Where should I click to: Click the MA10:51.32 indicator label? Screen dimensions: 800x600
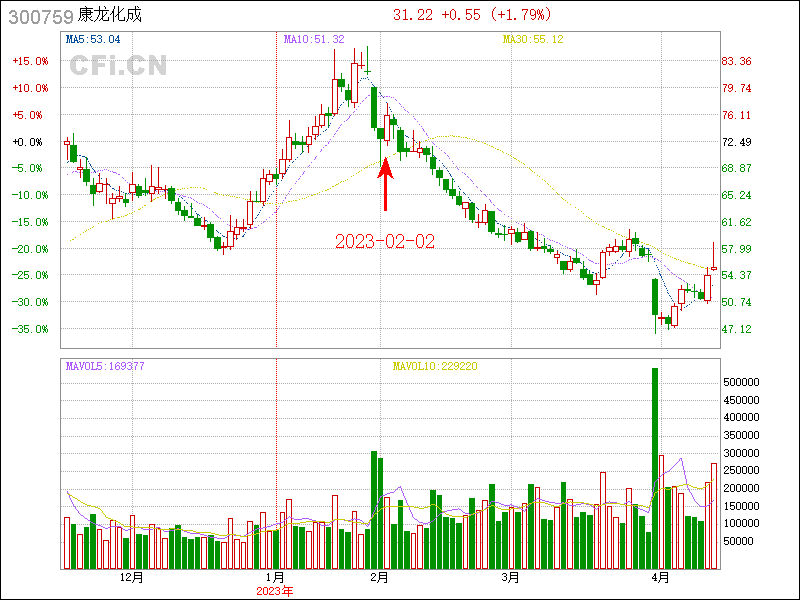click(x=314, y=40)
